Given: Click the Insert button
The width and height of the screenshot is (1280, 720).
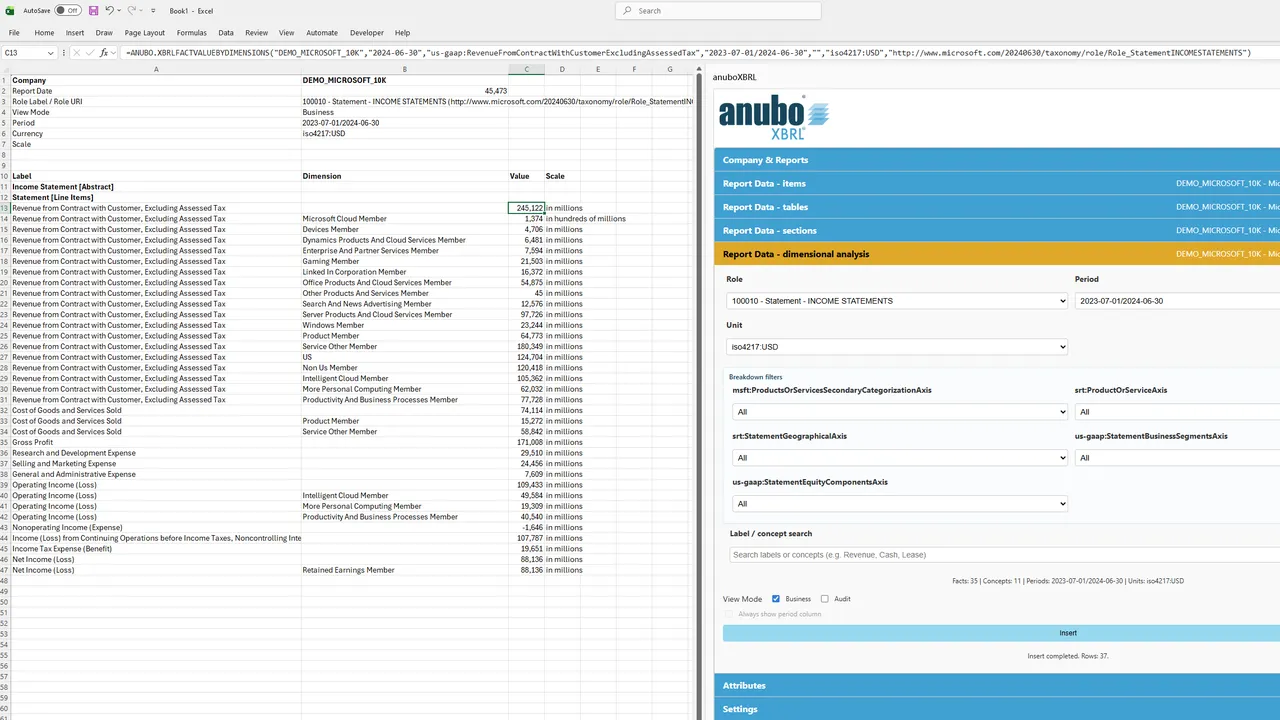Looking at the screenshot, I should [1002, 633].
